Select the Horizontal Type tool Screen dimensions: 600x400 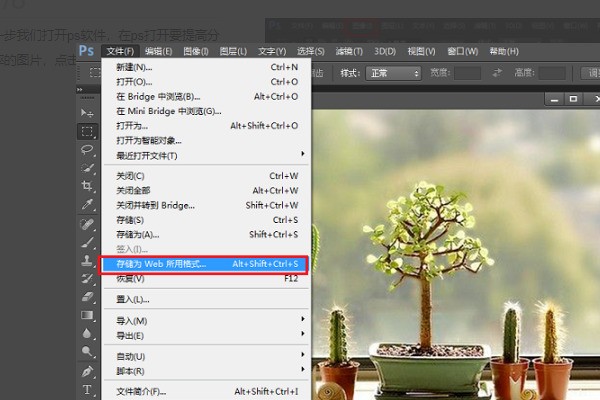click(87, 389)
